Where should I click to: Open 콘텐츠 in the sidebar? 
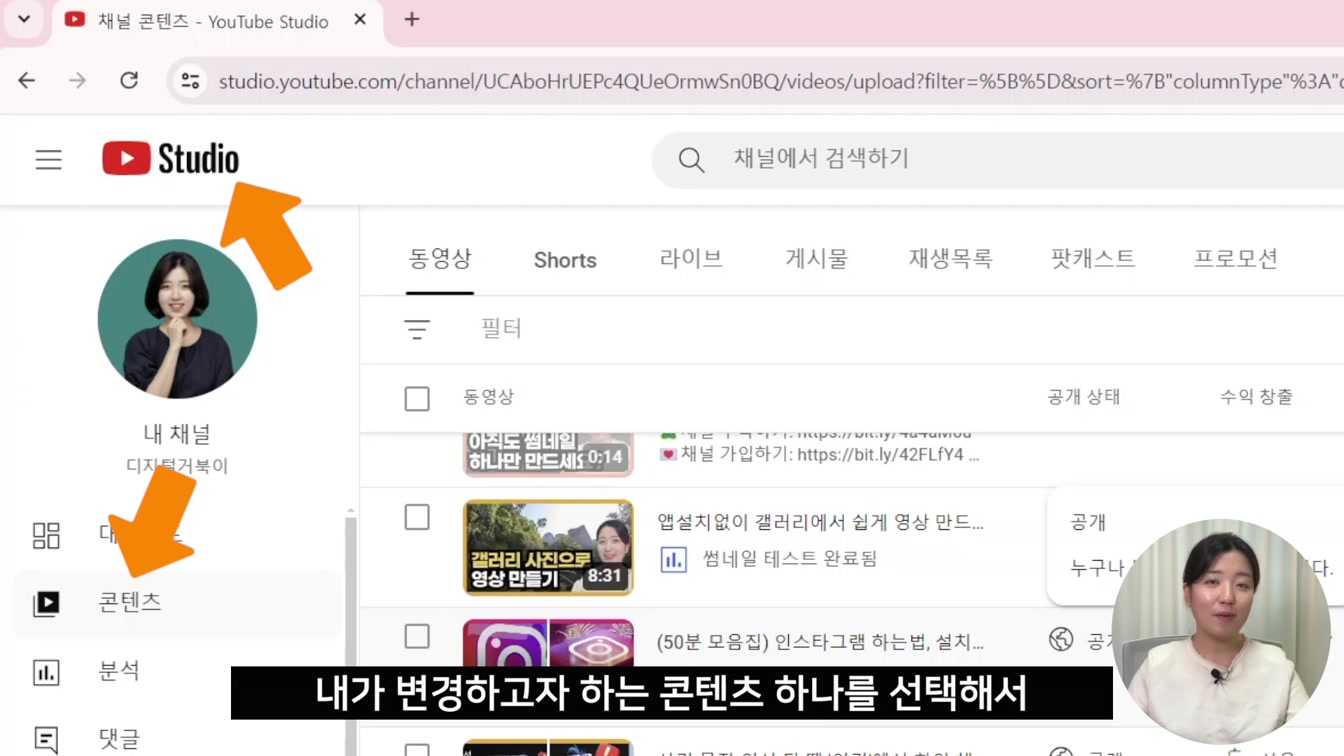coord(177,603)
